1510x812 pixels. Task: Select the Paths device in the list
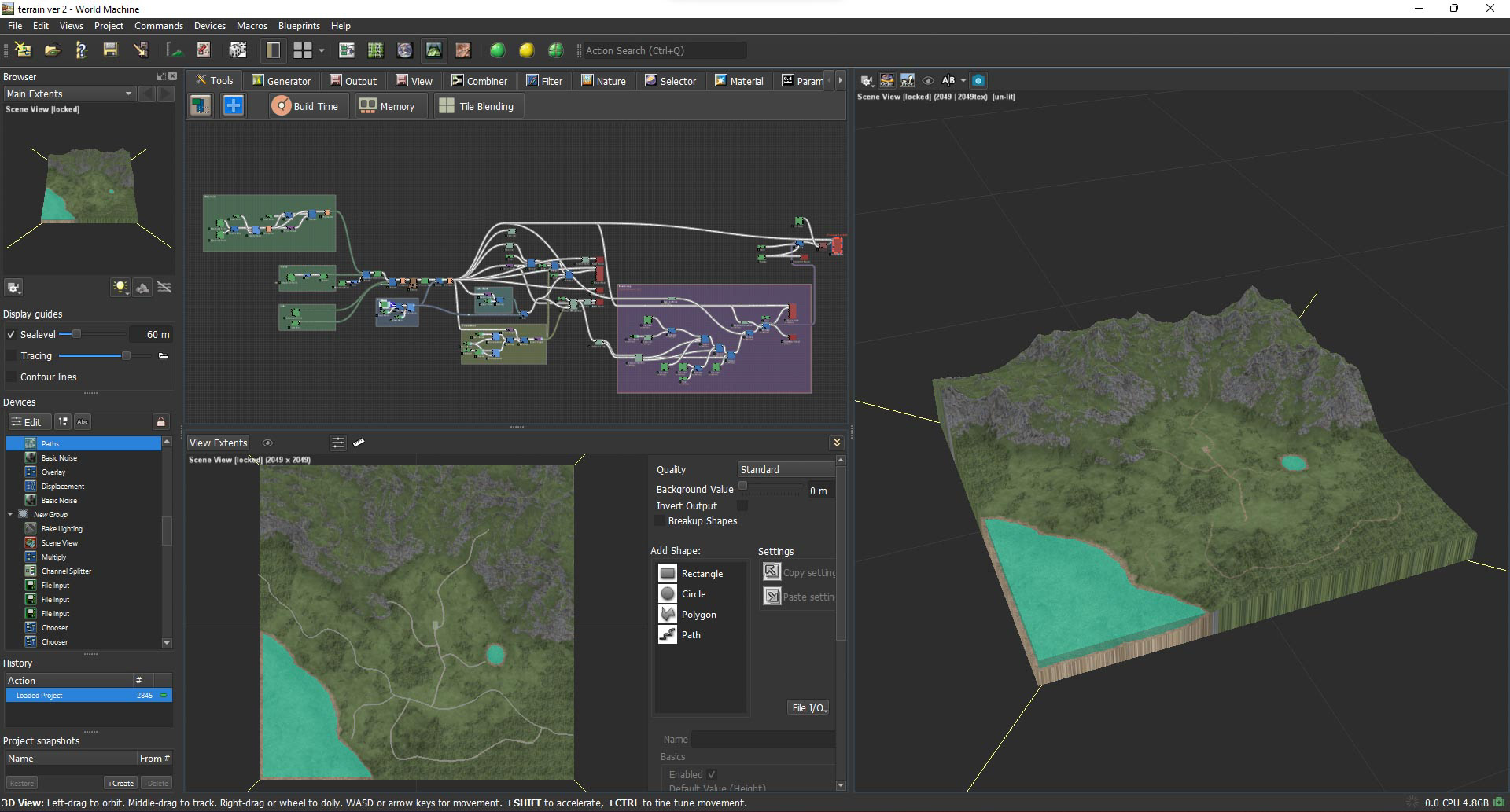coord(50,443)
